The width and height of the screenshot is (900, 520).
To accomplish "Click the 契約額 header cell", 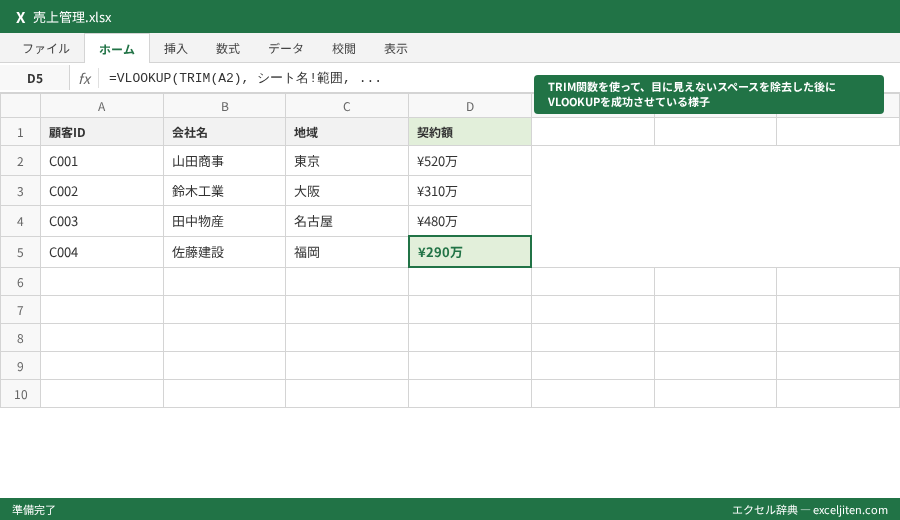I will click(470, 133).
